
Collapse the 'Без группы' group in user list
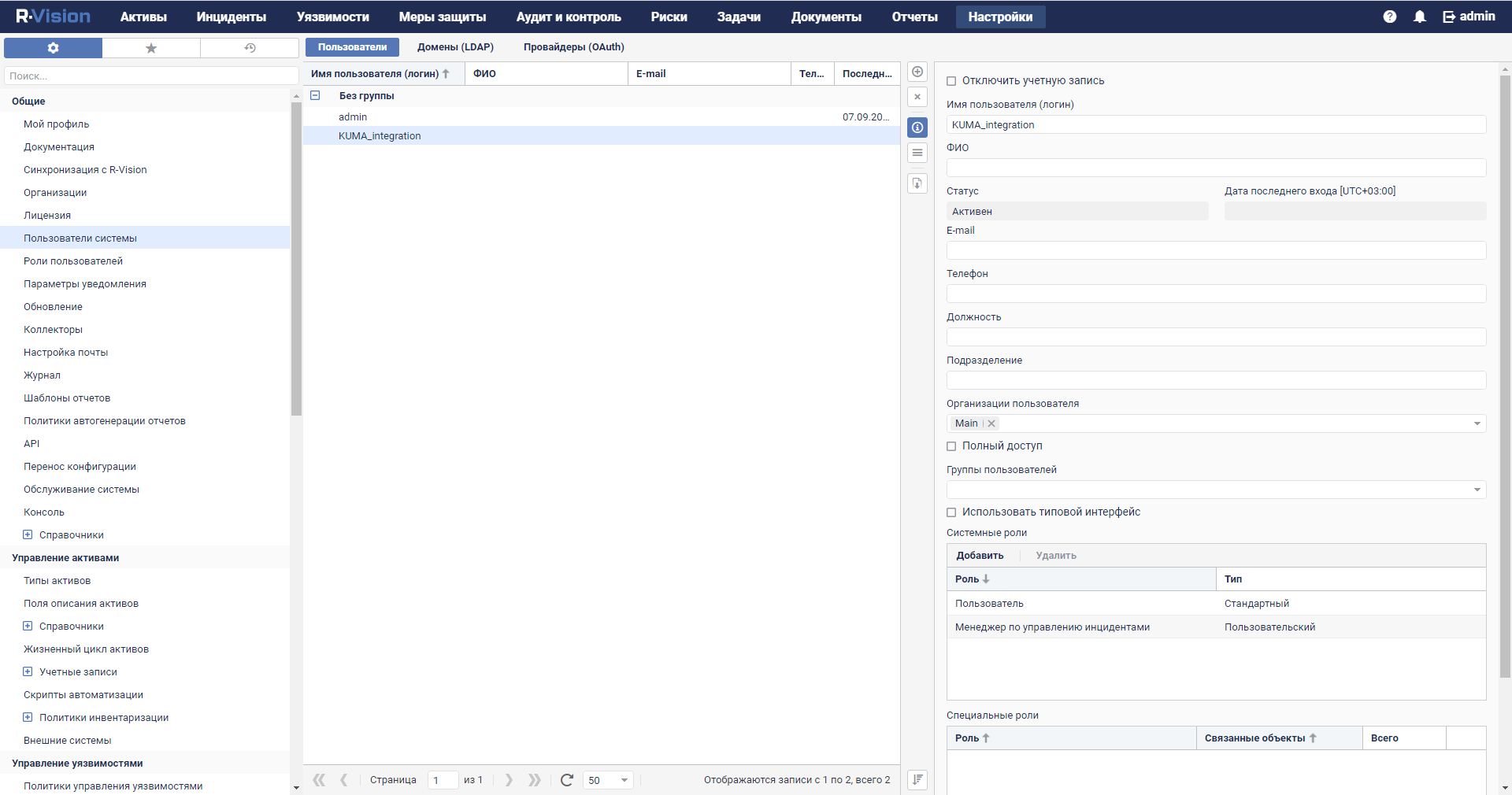[315, 95]
